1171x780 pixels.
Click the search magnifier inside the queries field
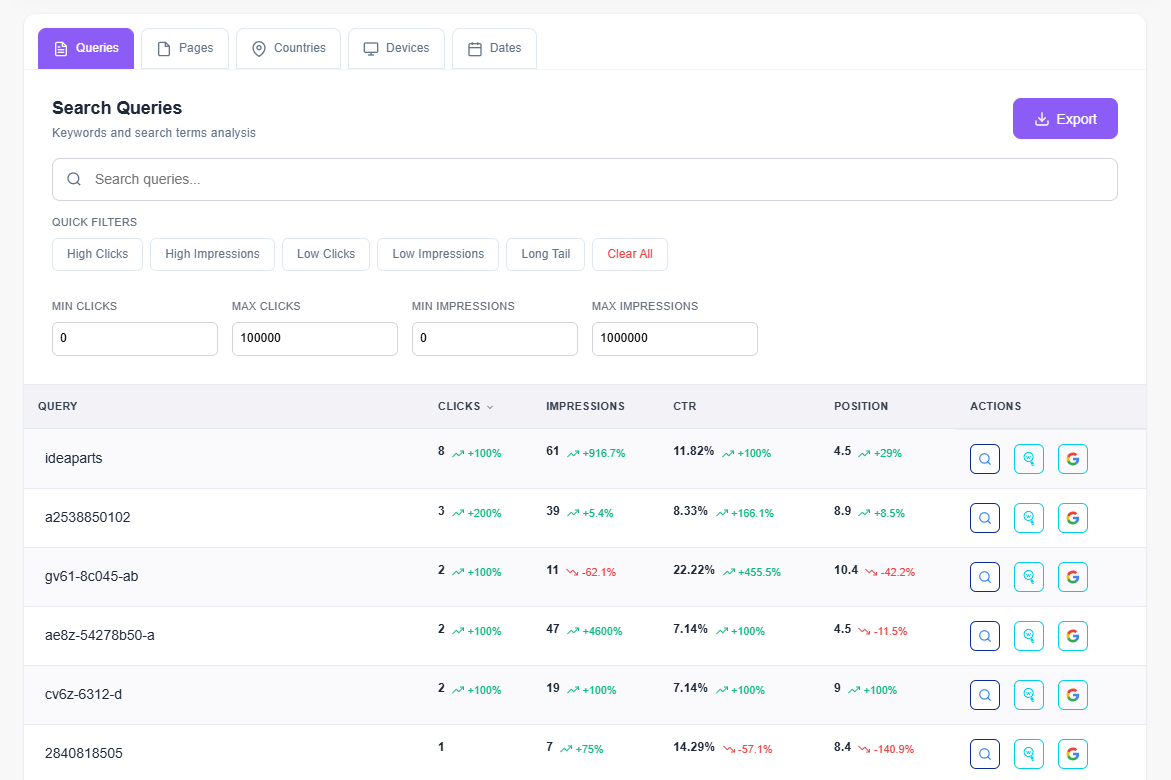pos(74,179)
